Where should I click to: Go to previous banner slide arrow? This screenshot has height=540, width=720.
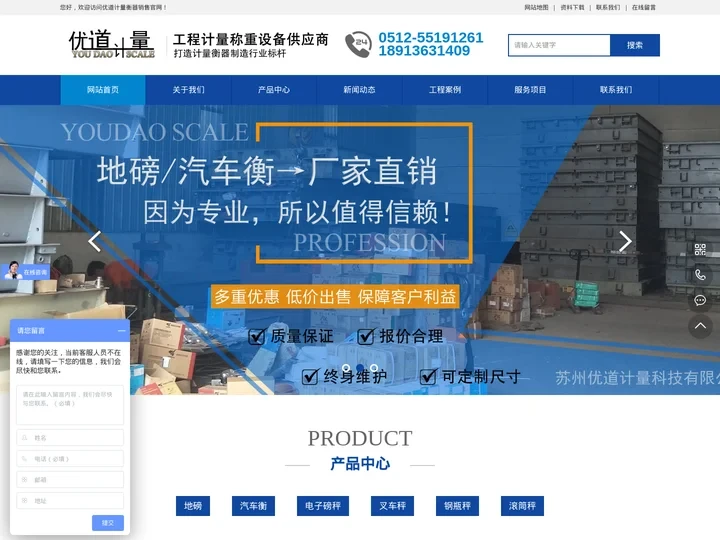coord(95,241)
